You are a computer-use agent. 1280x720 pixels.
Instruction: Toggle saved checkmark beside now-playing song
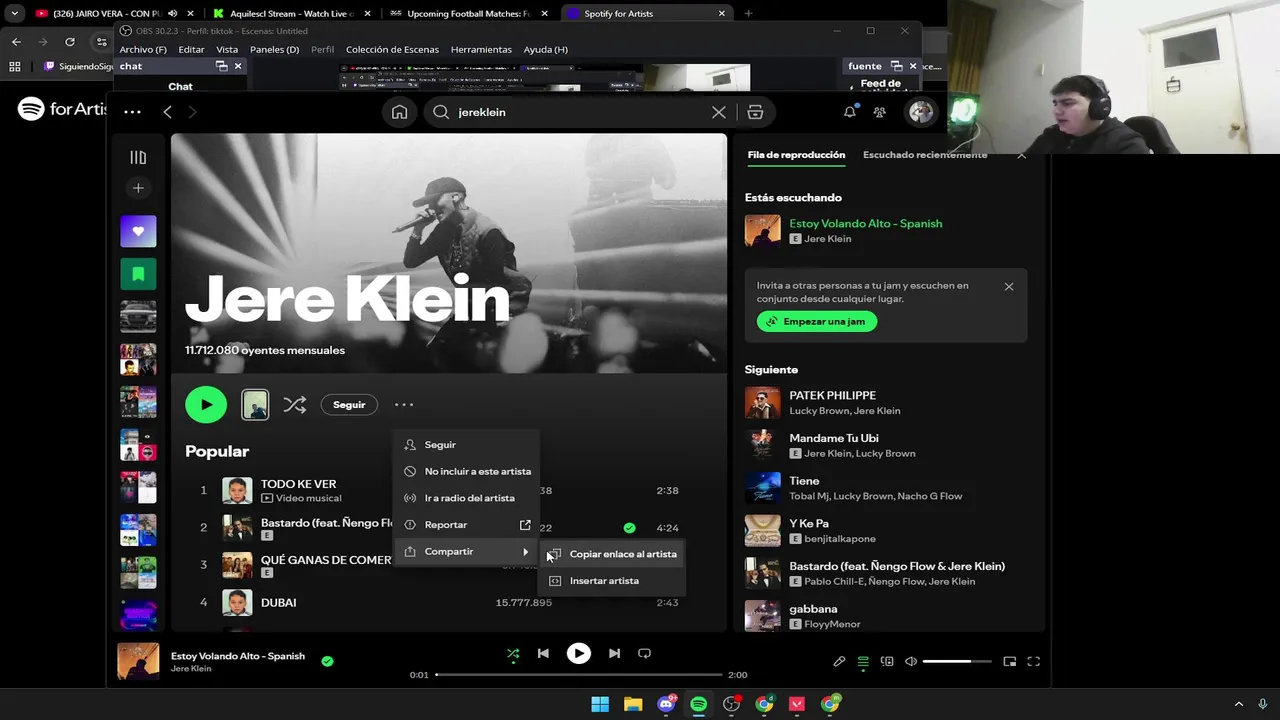(327, 661)
